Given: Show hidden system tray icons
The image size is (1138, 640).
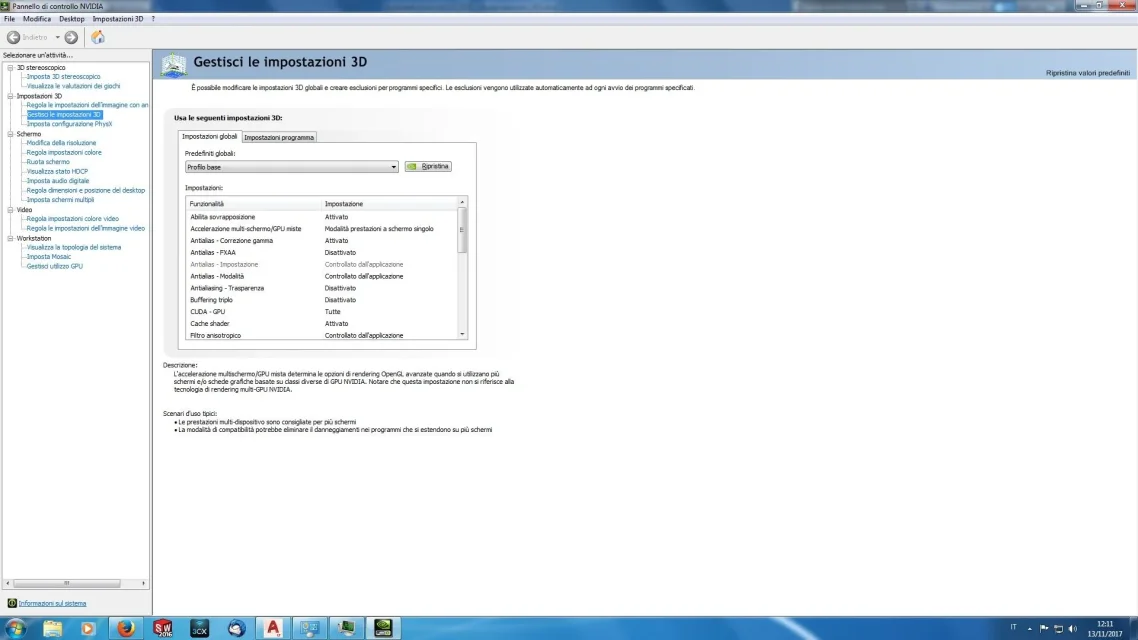Looking at the screenshot, I should [1029, 628].
